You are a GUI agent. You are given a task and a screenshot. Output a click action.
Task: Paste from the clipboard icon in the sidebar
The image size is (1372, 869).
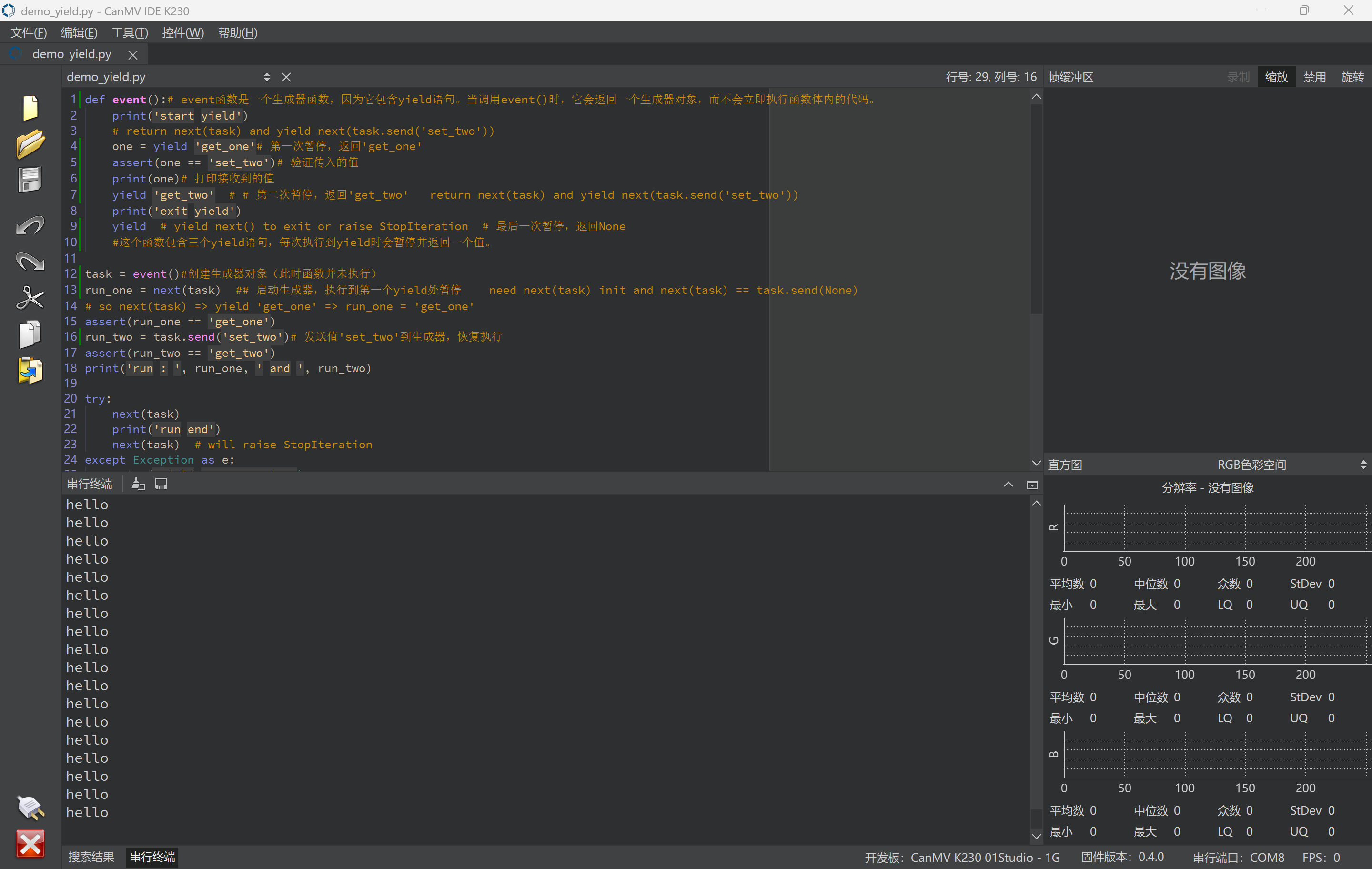30,370
